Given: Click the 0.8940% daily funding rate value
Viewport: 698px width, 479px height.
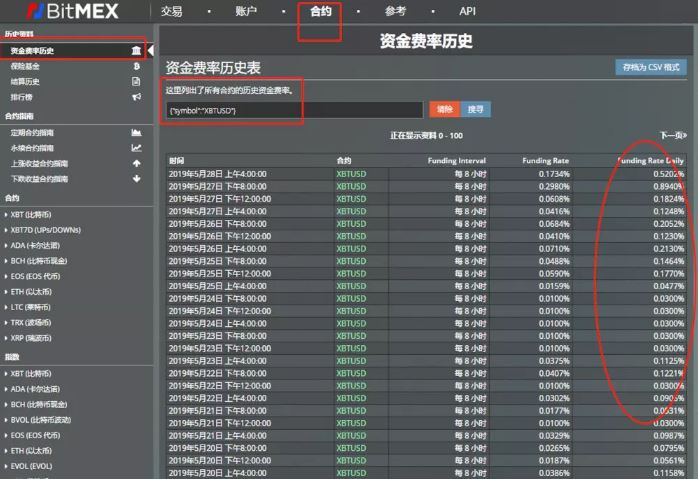Looking at the screenshot, I should [x=669, y=187].
